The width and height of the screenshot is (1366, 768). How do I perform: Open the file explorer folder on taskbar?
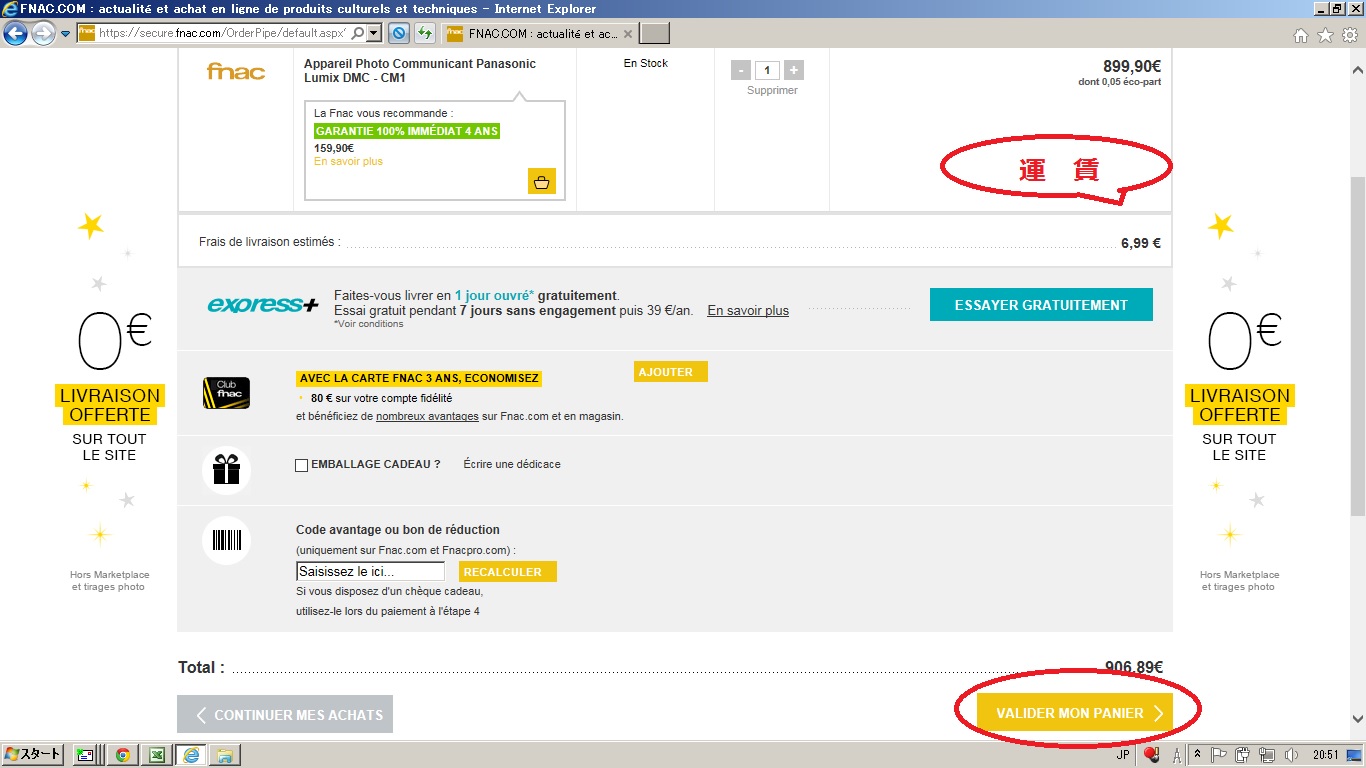(x=225, y=755)
